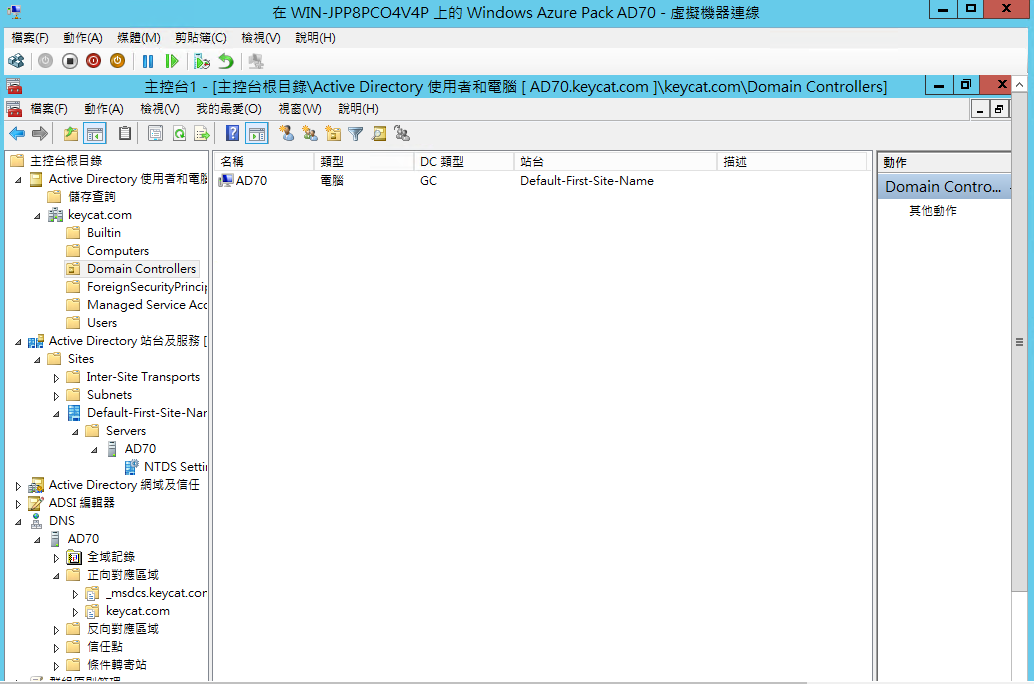This screenshot has width=1034, height=684.
Task: Open Properties from the console toolbar
Action: pos(155,134)
